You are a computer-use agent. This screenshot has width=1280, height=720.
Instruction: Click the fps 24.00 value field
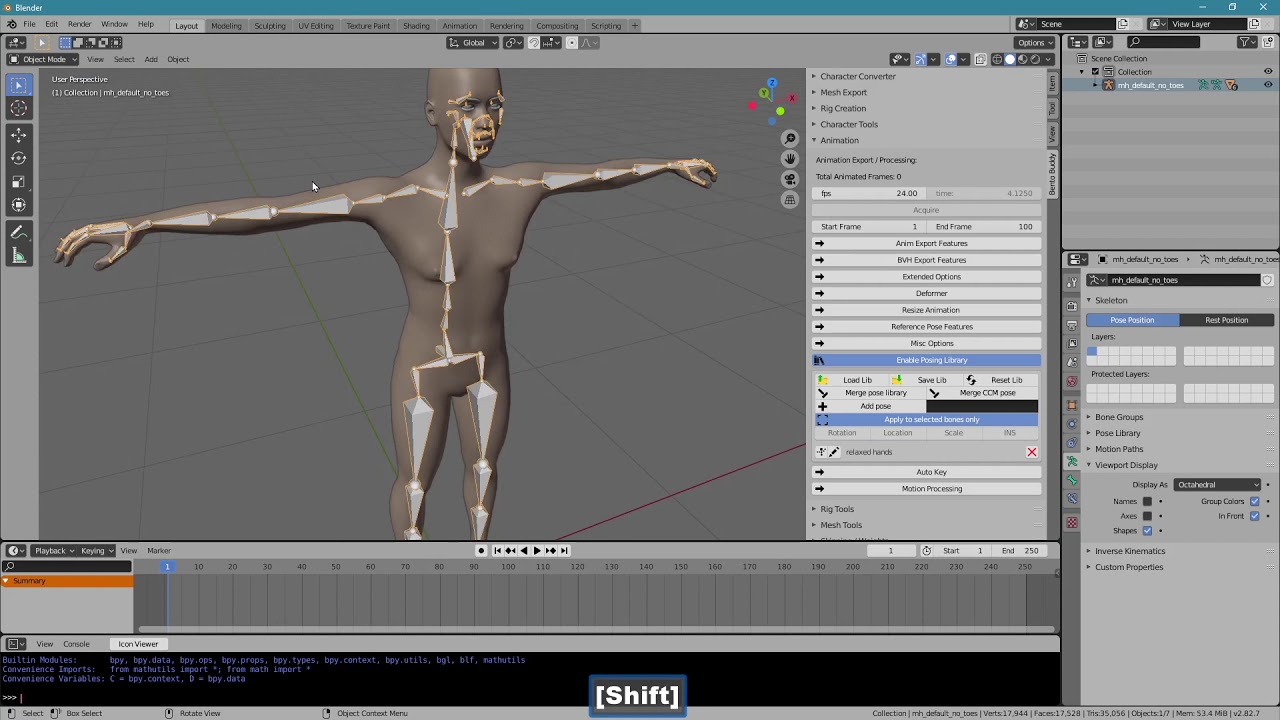coord(870,193)
